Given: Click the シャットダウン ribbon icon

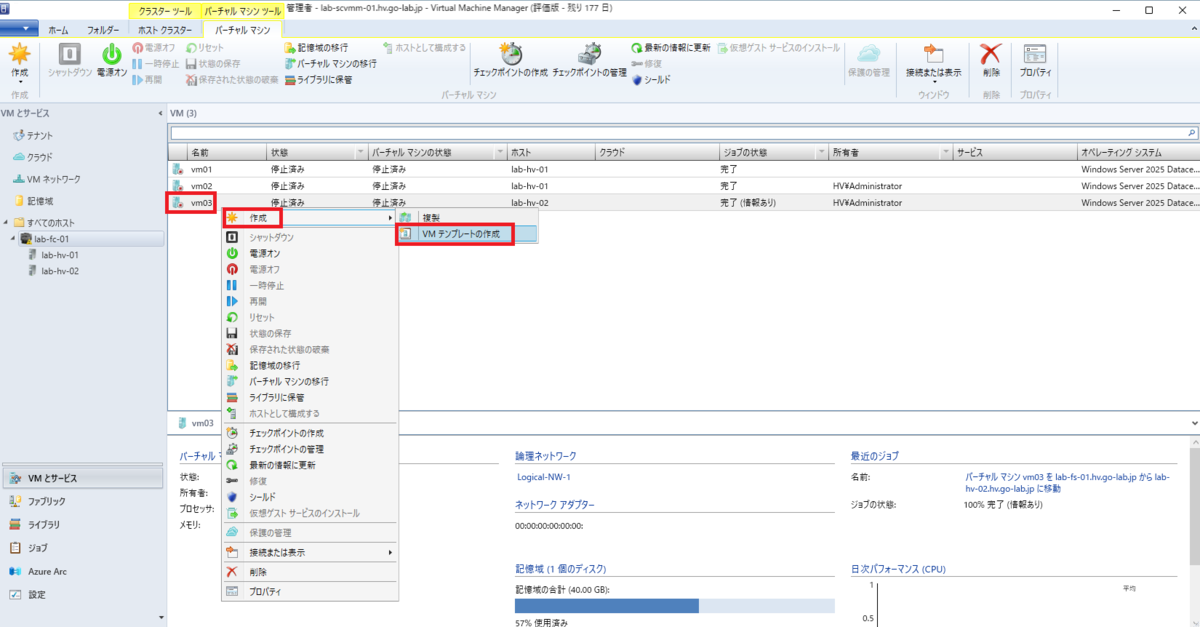Looking at the screenshot, I should point(71,60).
